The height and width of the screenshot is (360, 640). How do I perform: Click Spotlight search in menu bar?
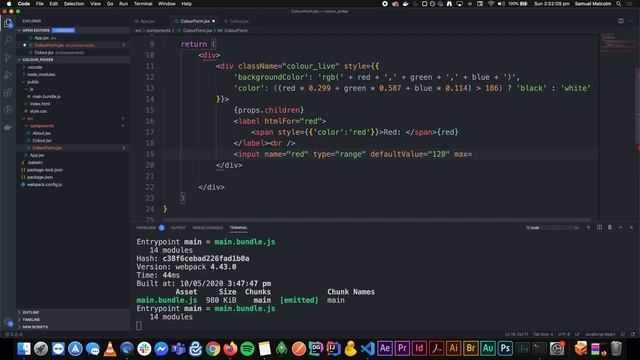click(619, 4)
